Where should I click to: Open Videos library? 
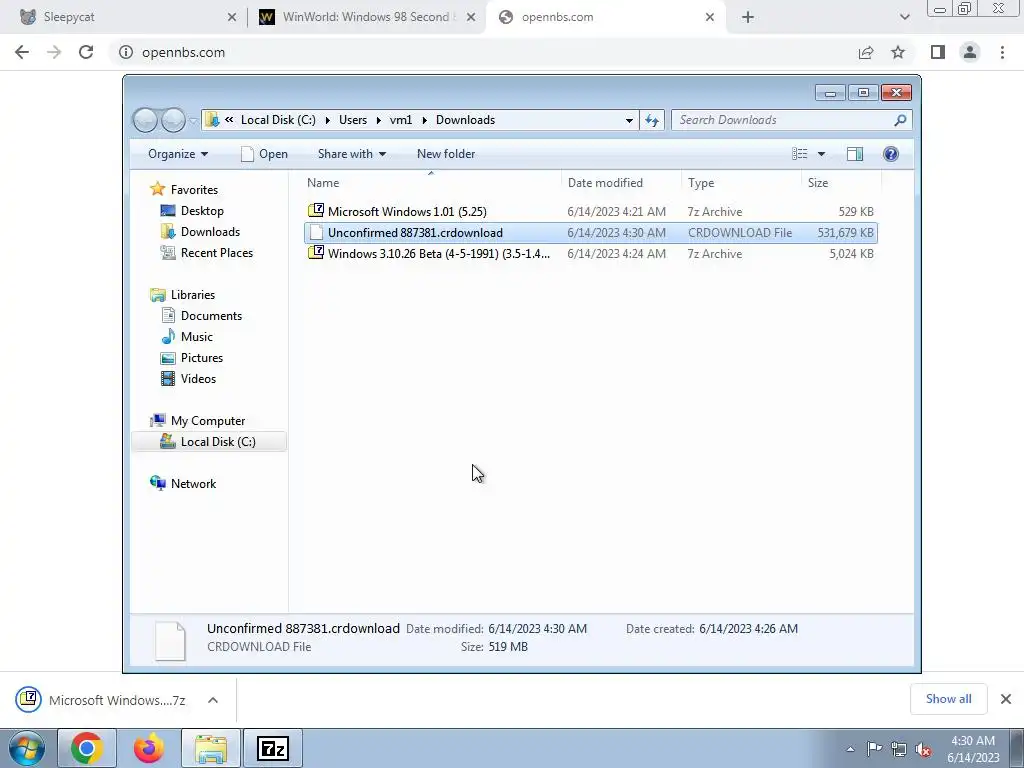point(188,378)
